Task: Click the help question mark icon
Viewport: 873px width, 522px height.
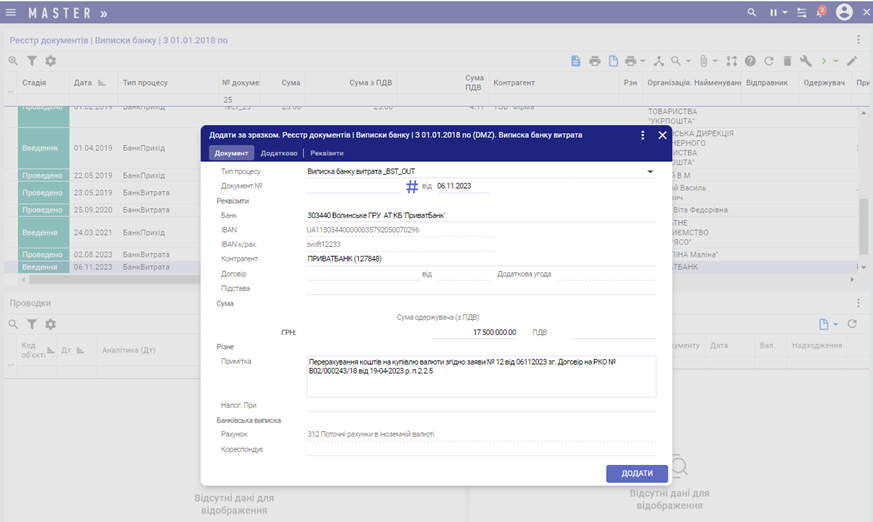Action: point(751,61)
